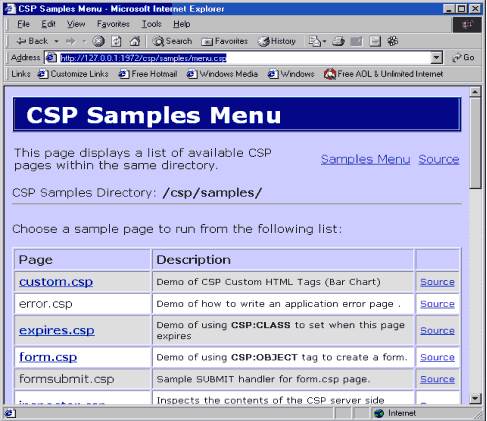487x421 pixels.
Task: Click the Forward arrow button
Action: point(71,41)
